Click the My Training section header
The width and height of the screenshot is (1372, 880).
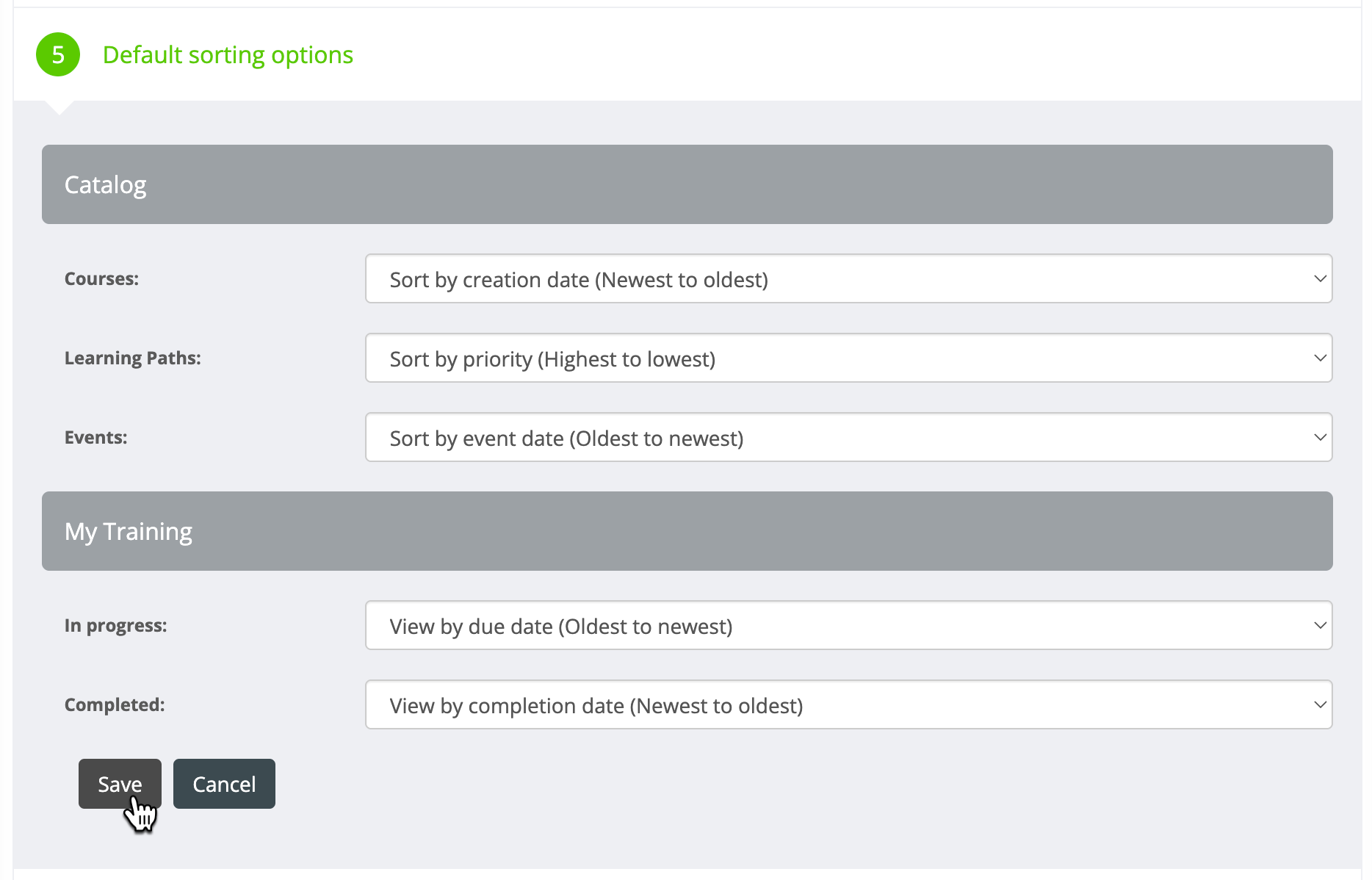(687, 531)
